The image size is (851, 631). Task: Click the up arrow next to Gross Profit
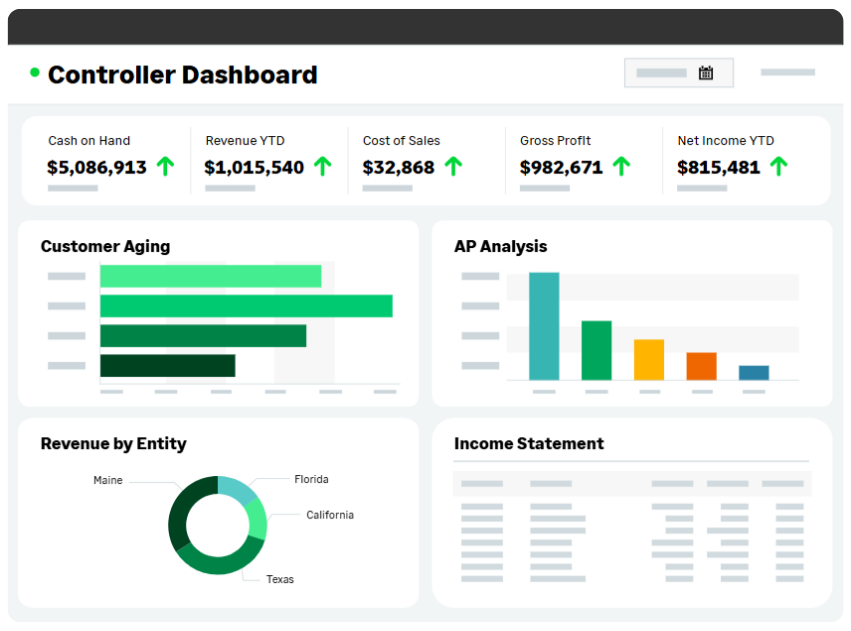[621, 167]
